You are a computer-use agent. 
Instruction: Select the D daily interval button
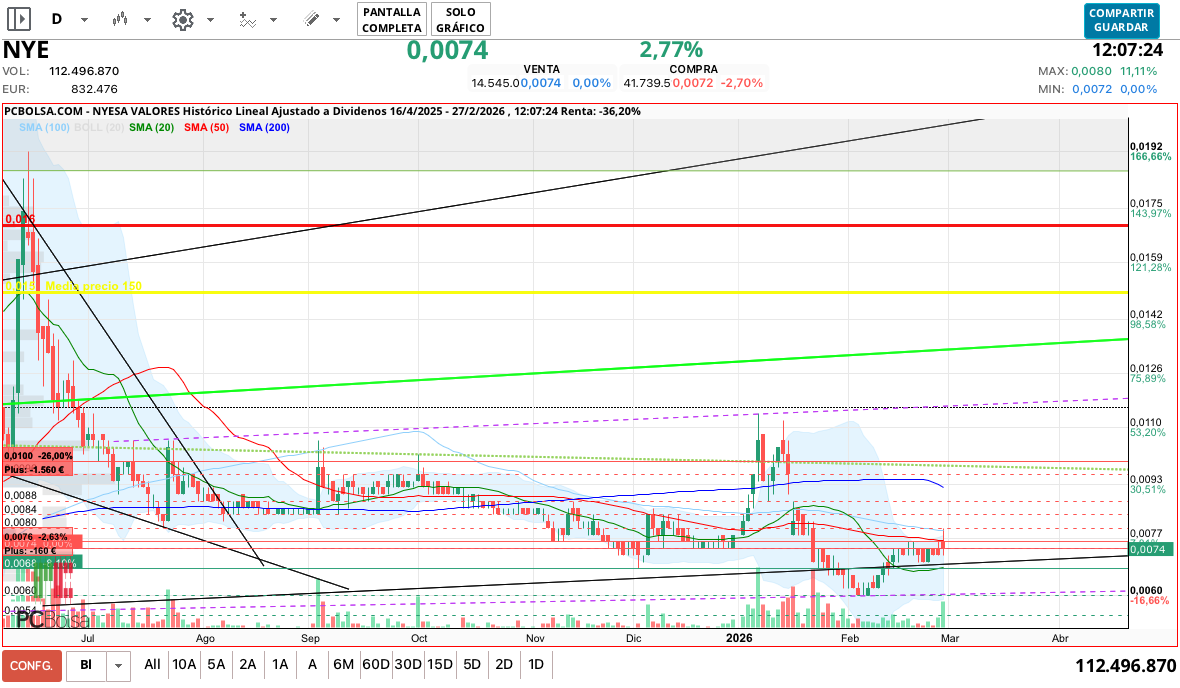57,20
